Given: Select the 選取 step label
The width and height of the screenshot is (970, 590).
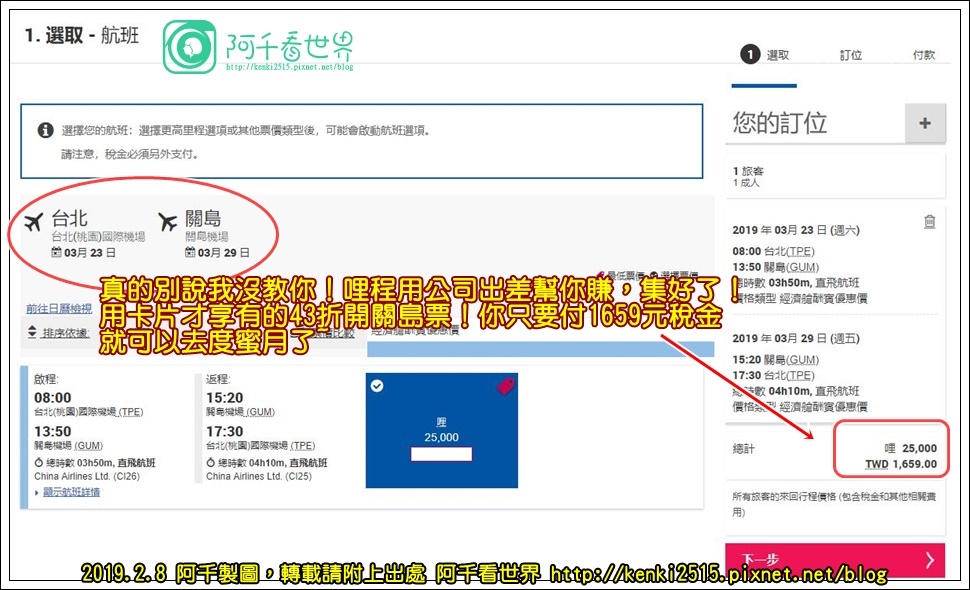Looking at the screenshot, I should click(778, 55).
